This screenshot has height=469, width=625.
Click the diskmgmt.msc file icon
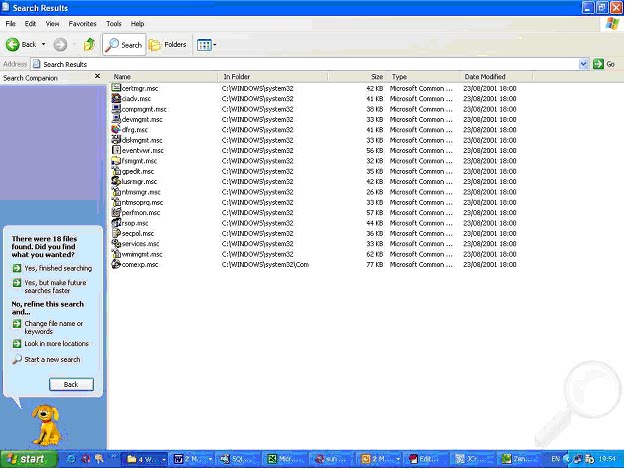116,139
